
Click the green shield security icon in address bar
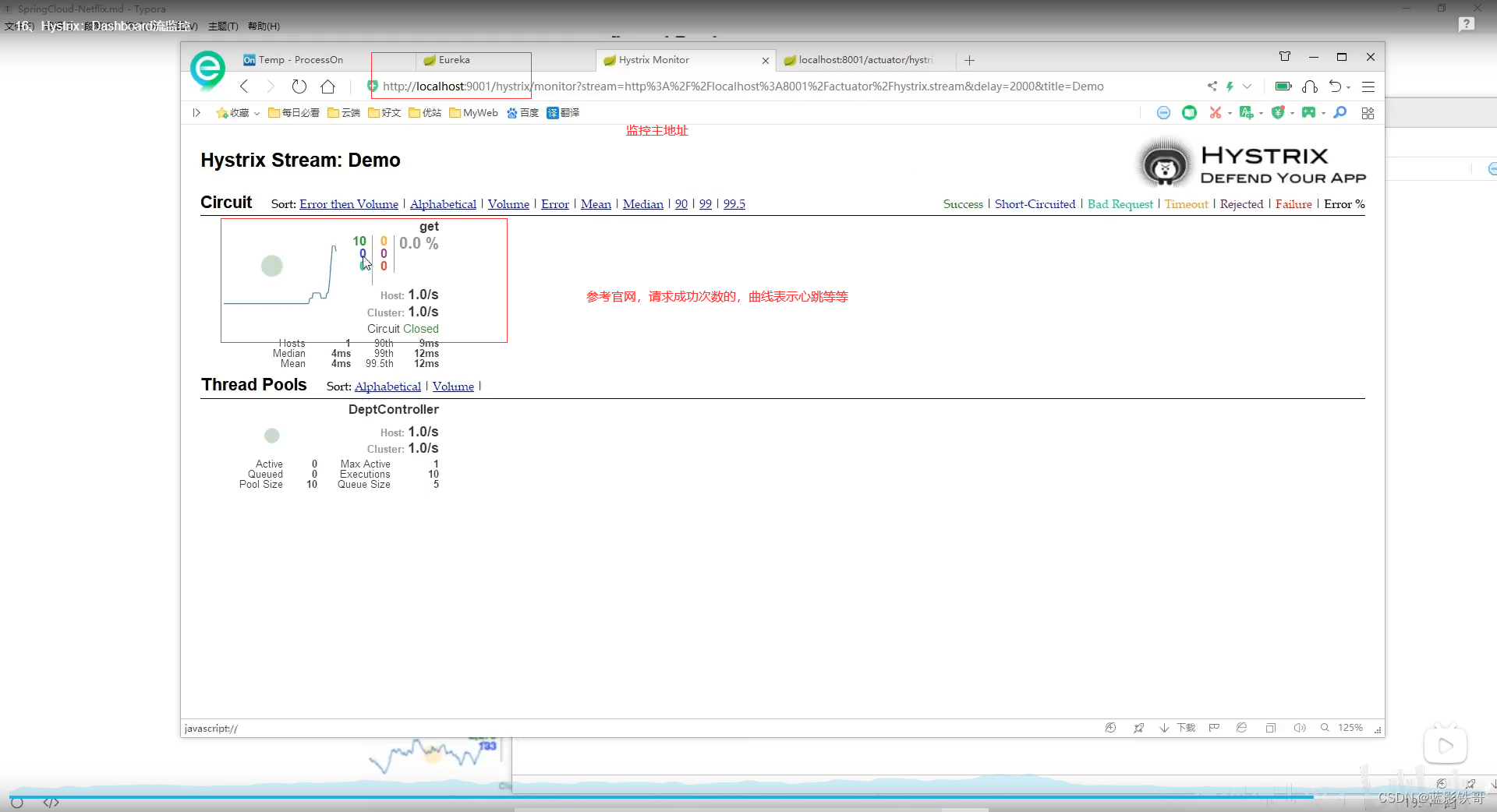coord(373,86)
